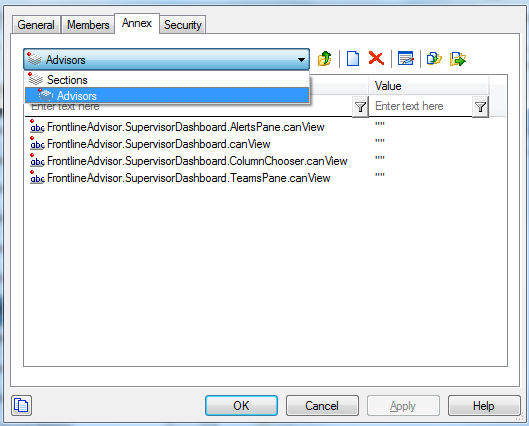Select the AlertsPane.canView option row
The image size is (529, 426).
(x=265, y=127)
